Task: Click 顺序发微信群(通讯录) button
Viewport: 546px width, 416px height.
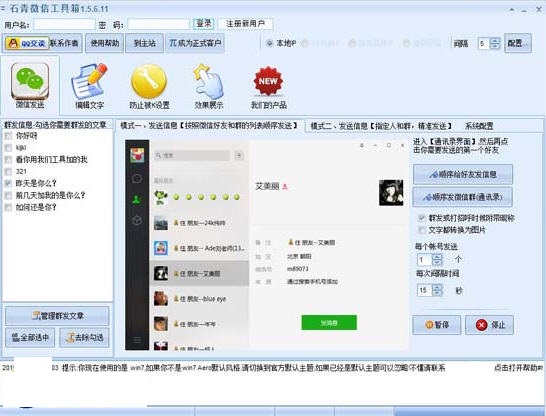Action: [x=463, y=197]
